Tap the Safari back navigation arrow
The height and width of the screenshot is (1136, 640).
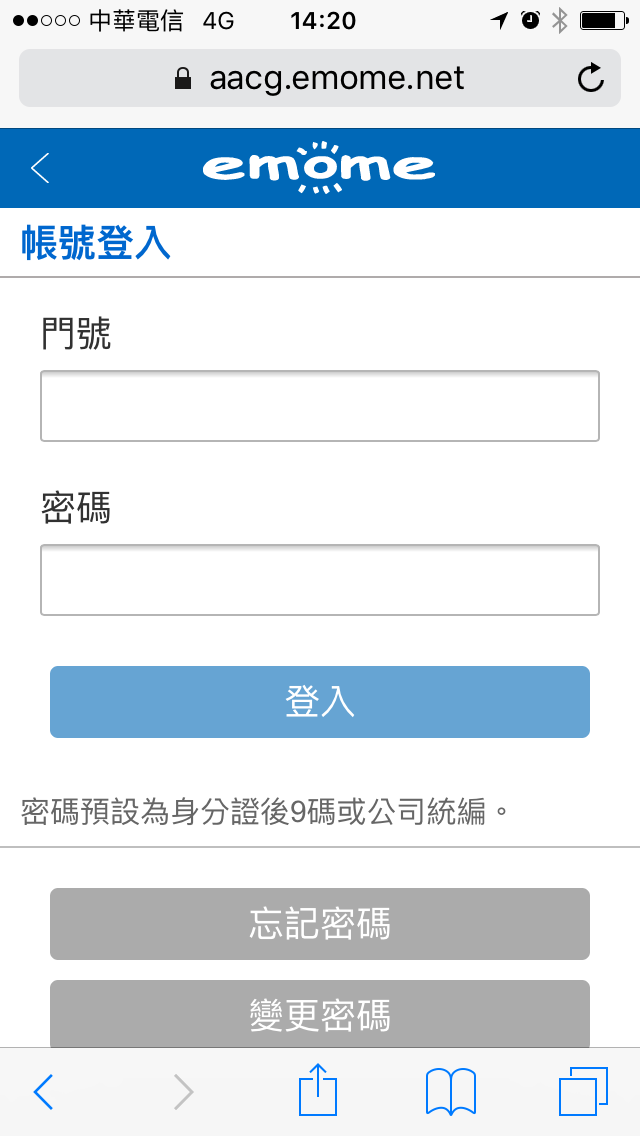tap(43, 1092)
